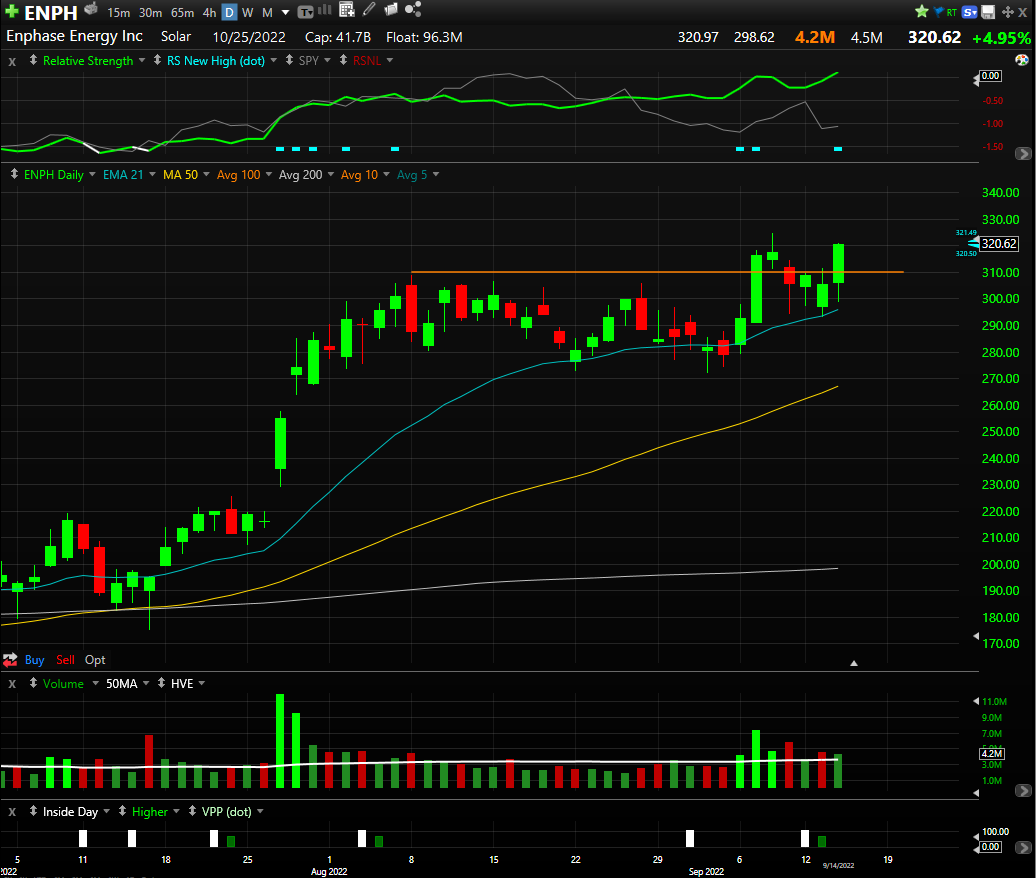1036x878 pixels.
Task: Switch to the 30m timeframe
Action: (150, 13)
